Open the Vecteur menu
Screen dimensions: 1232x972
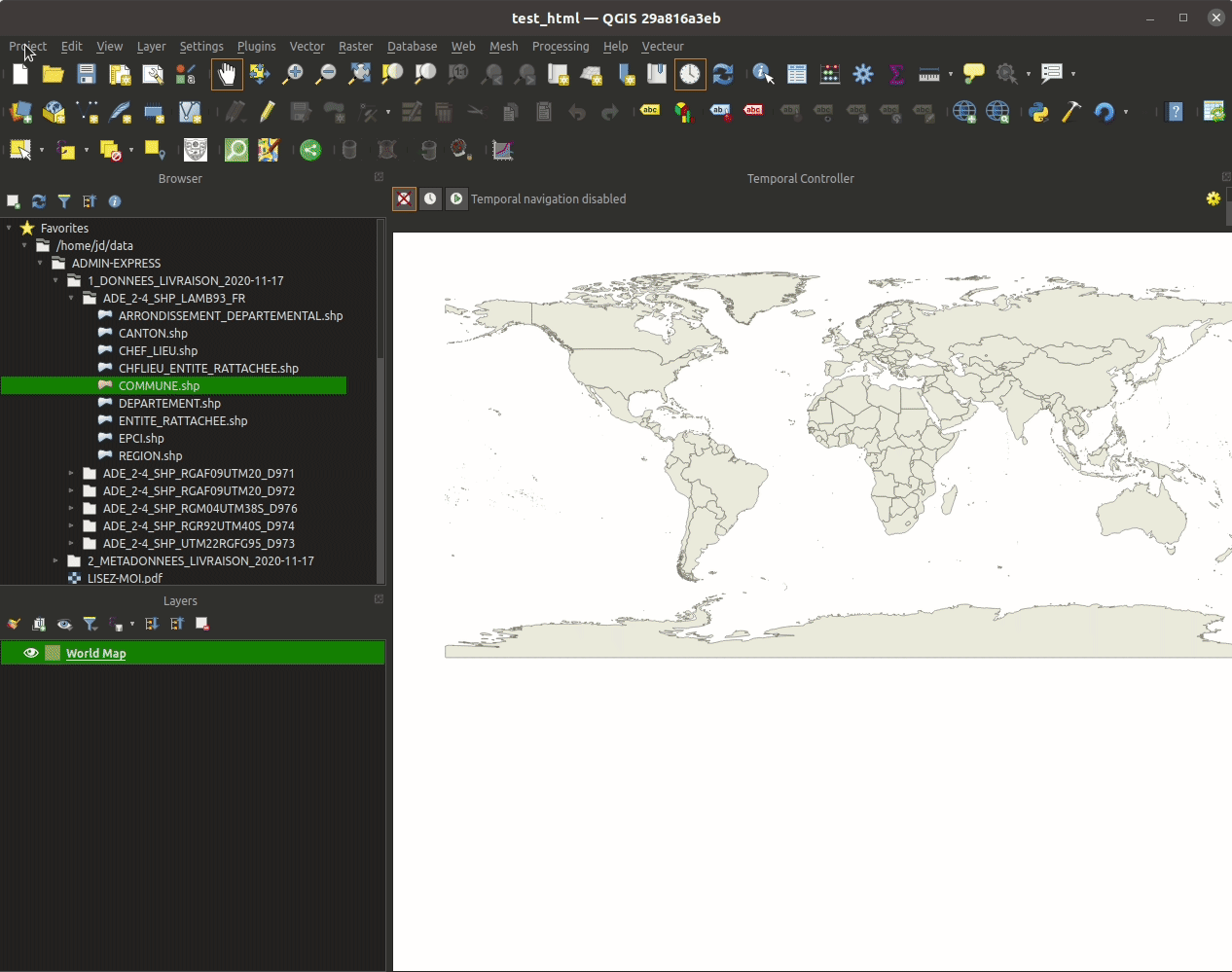pos(663,46)
